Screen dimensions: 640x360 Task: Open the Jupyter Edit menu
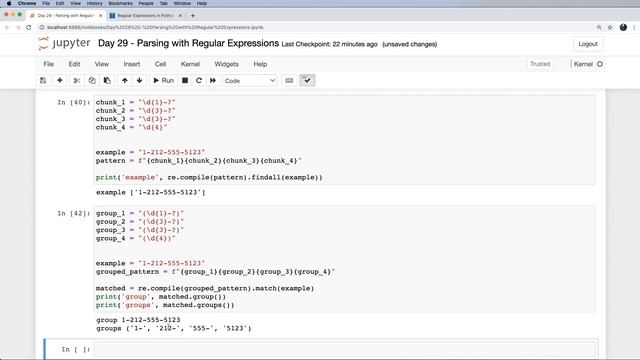tap(74, 64)
